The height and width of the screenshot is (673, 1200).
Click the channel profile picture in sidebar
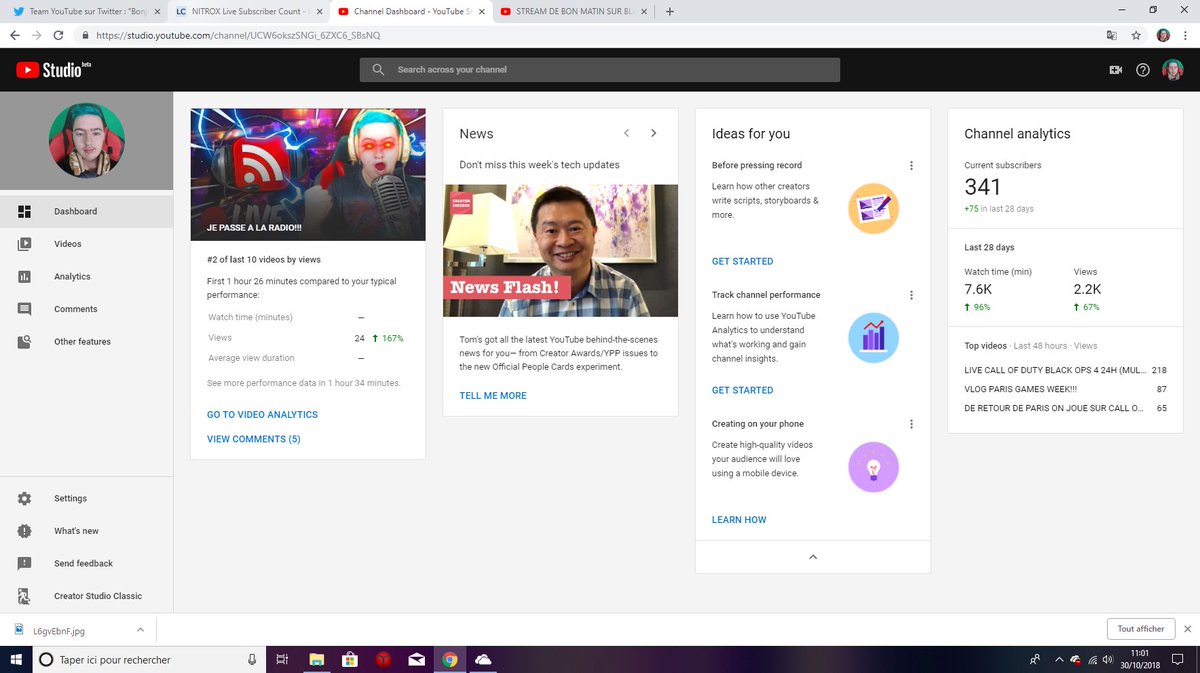(x=87, y=141)
